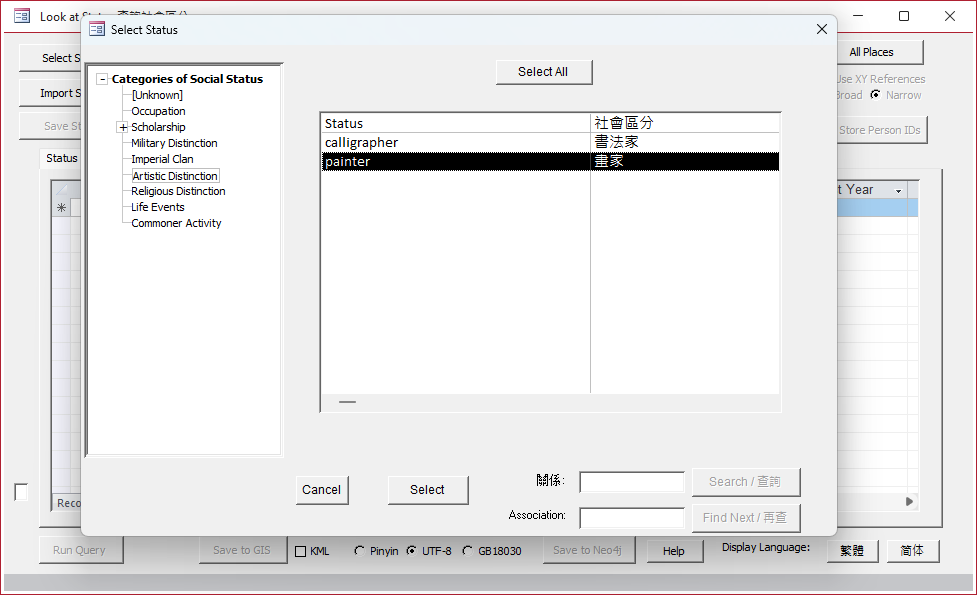The image size is (977, 595).
Task: Click the Select All button
Action: 543,72
